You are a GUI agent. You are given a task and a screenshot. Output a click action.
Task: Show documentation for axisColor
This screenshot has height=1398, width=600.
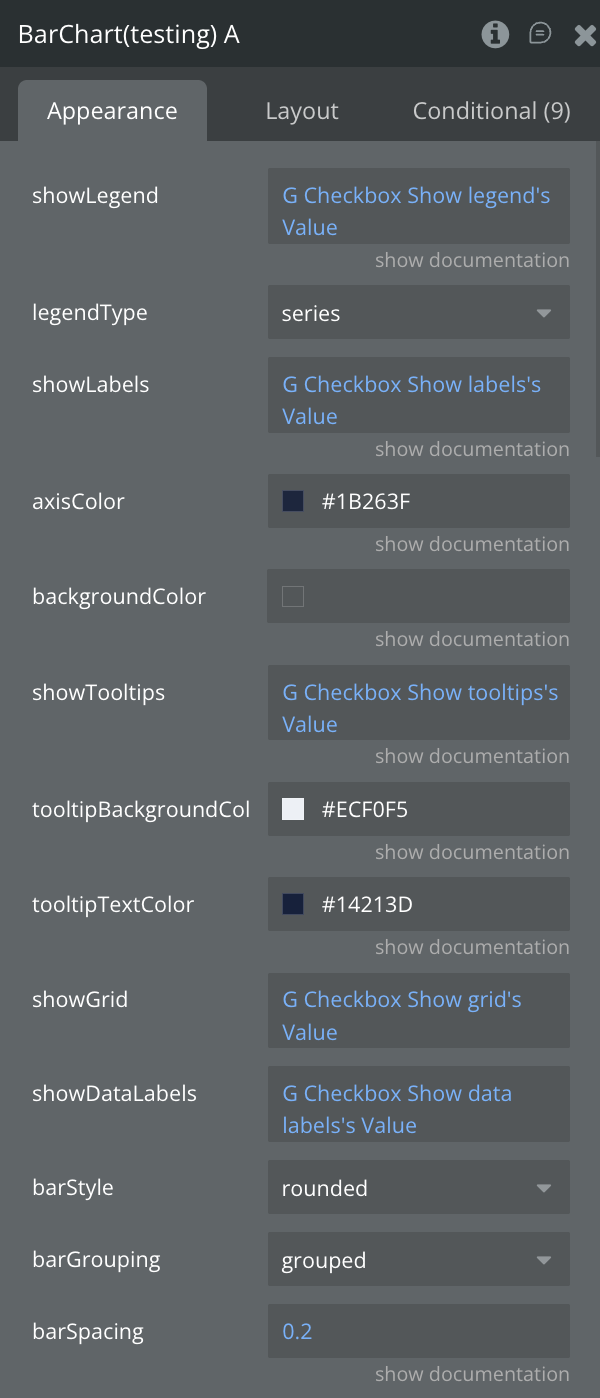pyautogui.click(x=472, y=544)
